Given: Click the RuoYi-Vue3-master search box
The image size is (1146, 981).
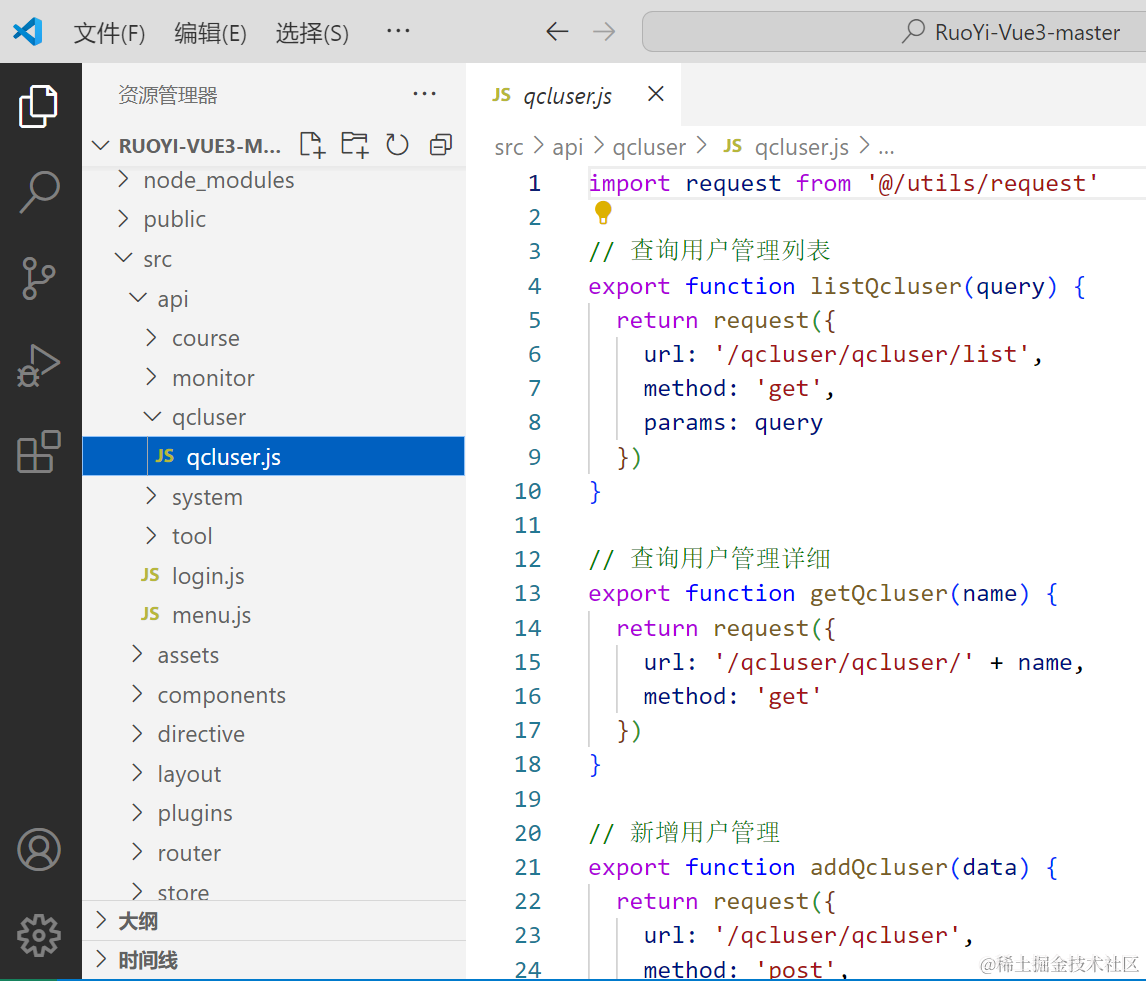Looking at the screenshot, I should click(894, 31).
